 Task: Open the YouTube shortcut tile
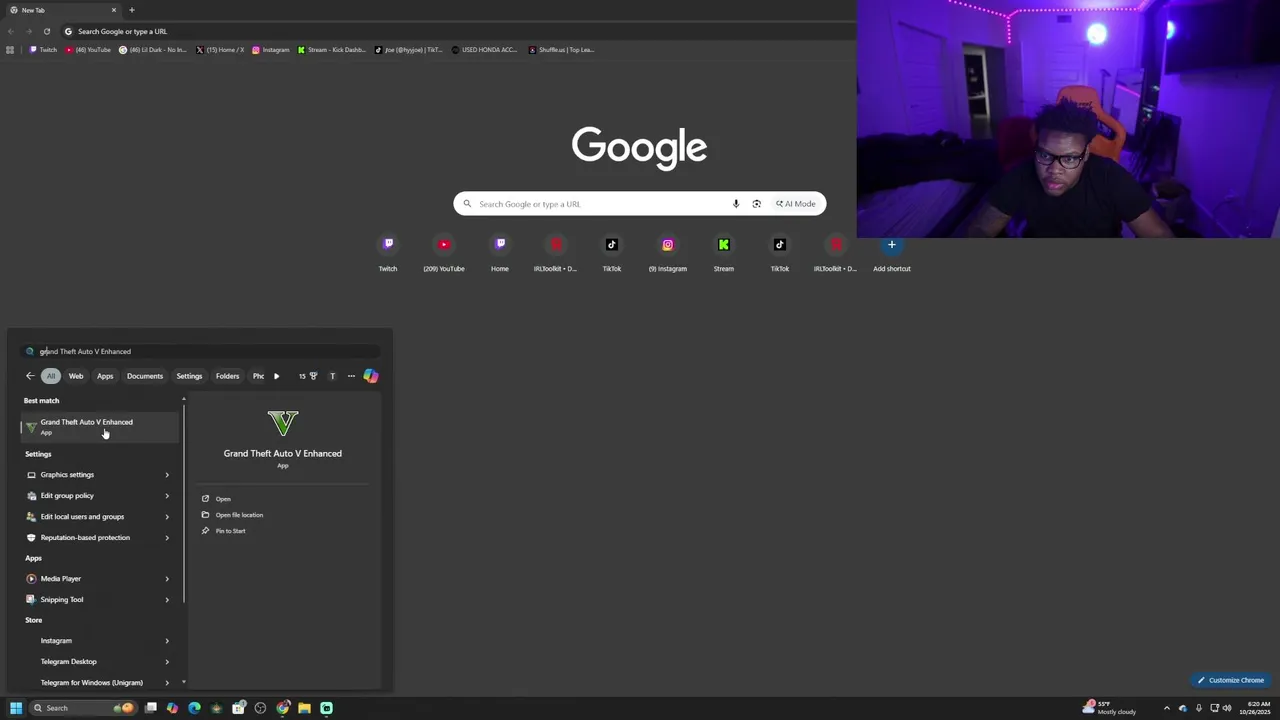[444, 254]
